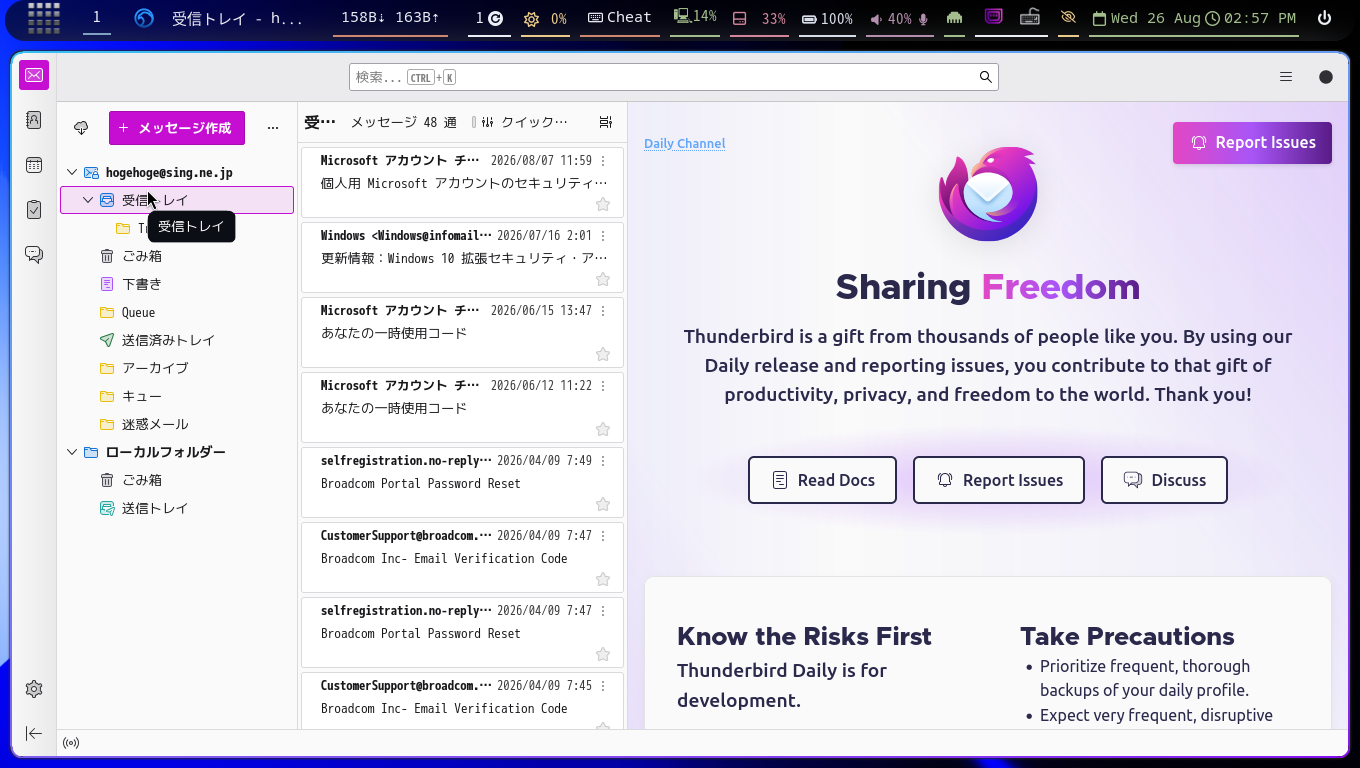Collapse the hogehoge@sing.ne.jp account tree

(72, 173)
